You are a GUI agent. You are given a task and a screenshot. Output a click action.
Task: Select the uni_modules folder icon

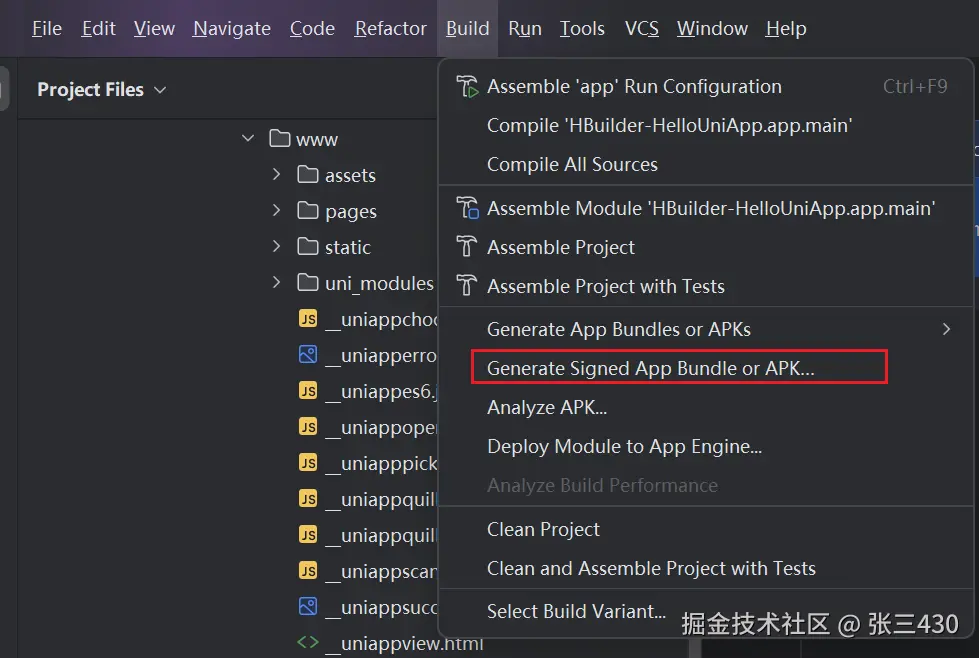[x=308, y=283]
